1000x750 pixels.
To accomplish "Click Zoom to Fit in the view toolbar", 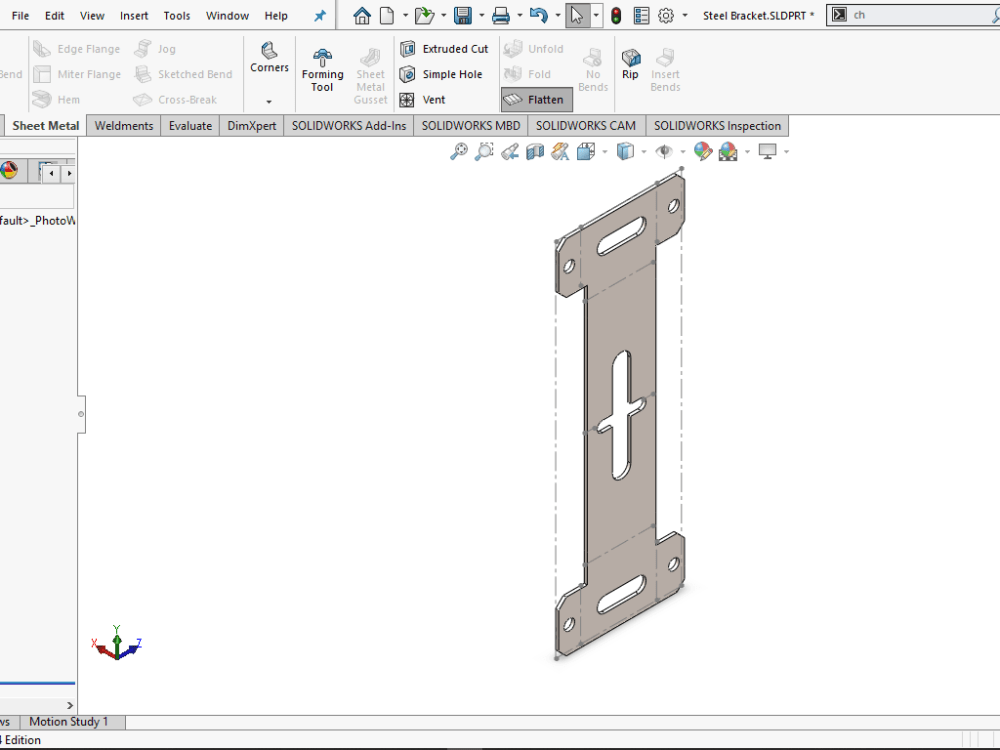I will [x=459, y=151].
